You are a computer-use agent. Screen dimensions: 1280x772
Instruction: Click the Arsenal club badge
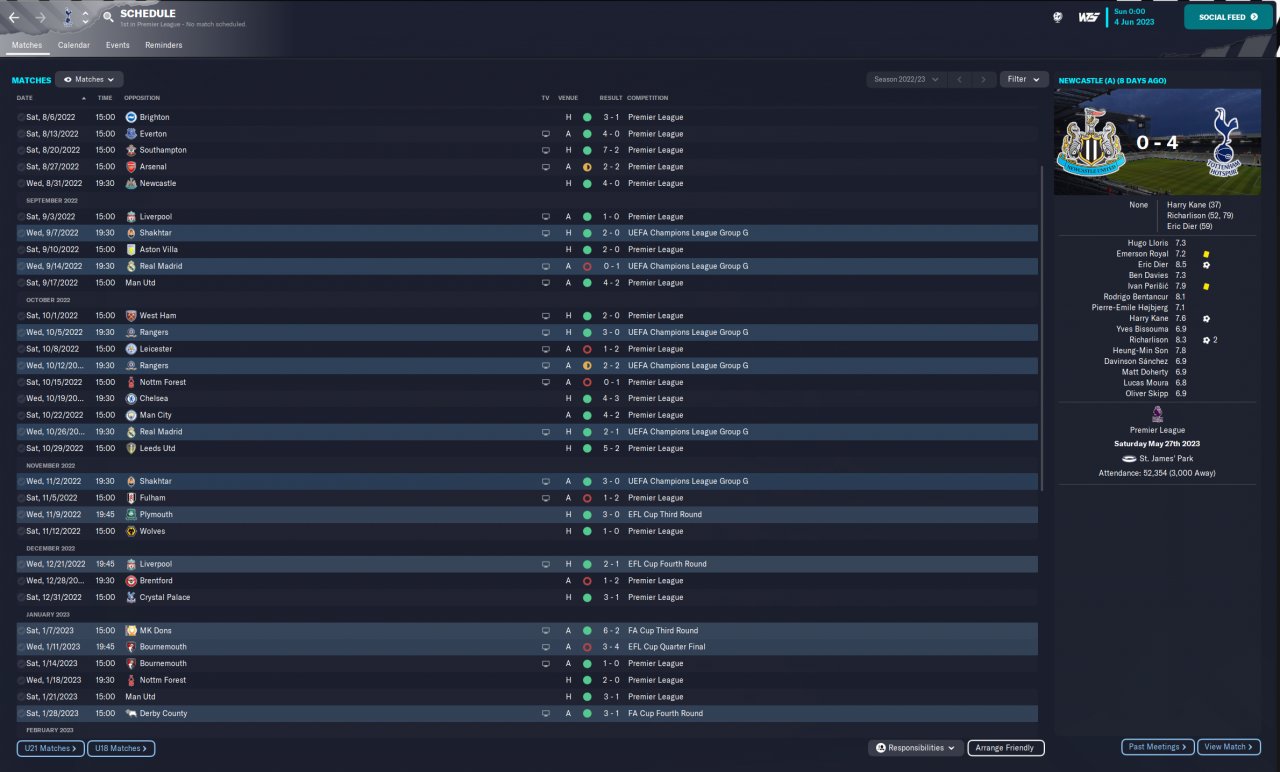pyautogui.click(x=131, y=167)
